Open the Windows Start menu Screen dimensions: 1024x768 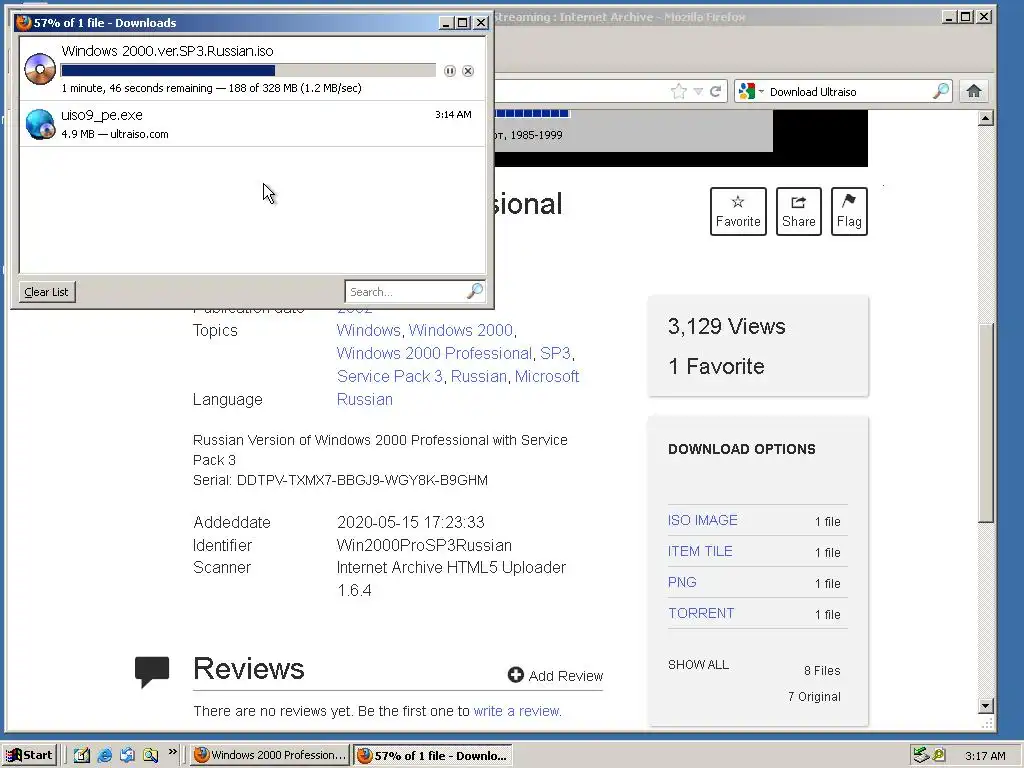[29, 755]
